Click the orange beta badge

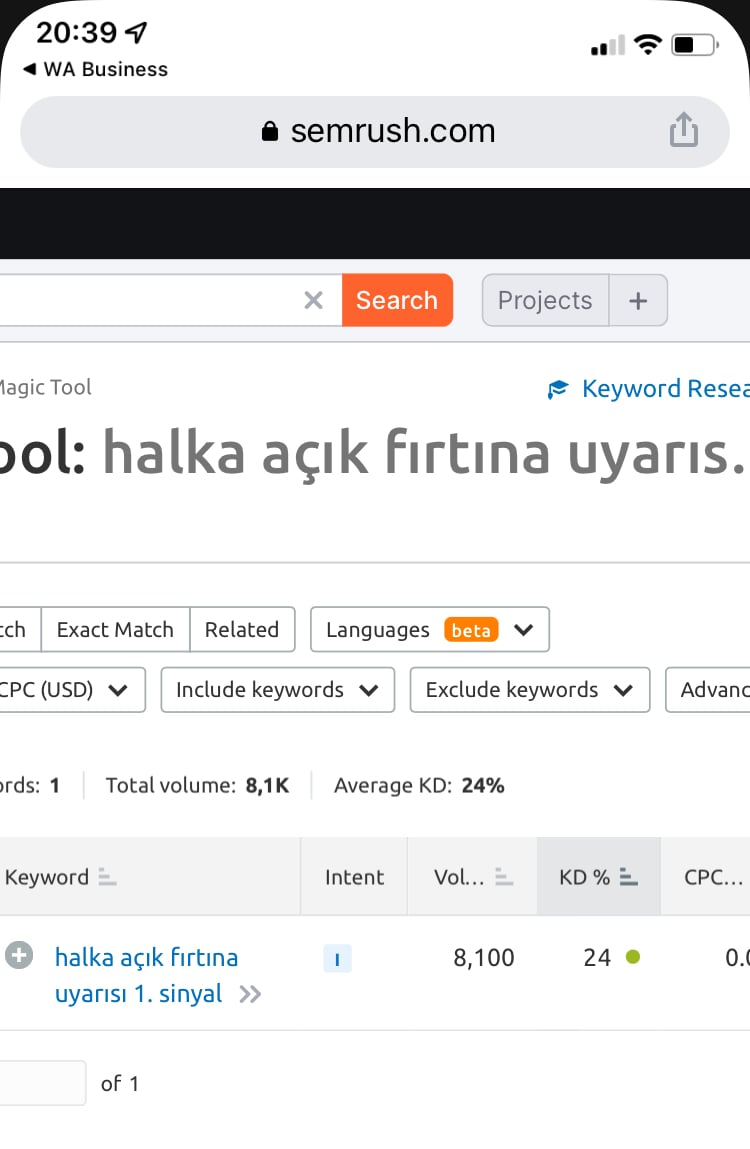tap(471, 629)
